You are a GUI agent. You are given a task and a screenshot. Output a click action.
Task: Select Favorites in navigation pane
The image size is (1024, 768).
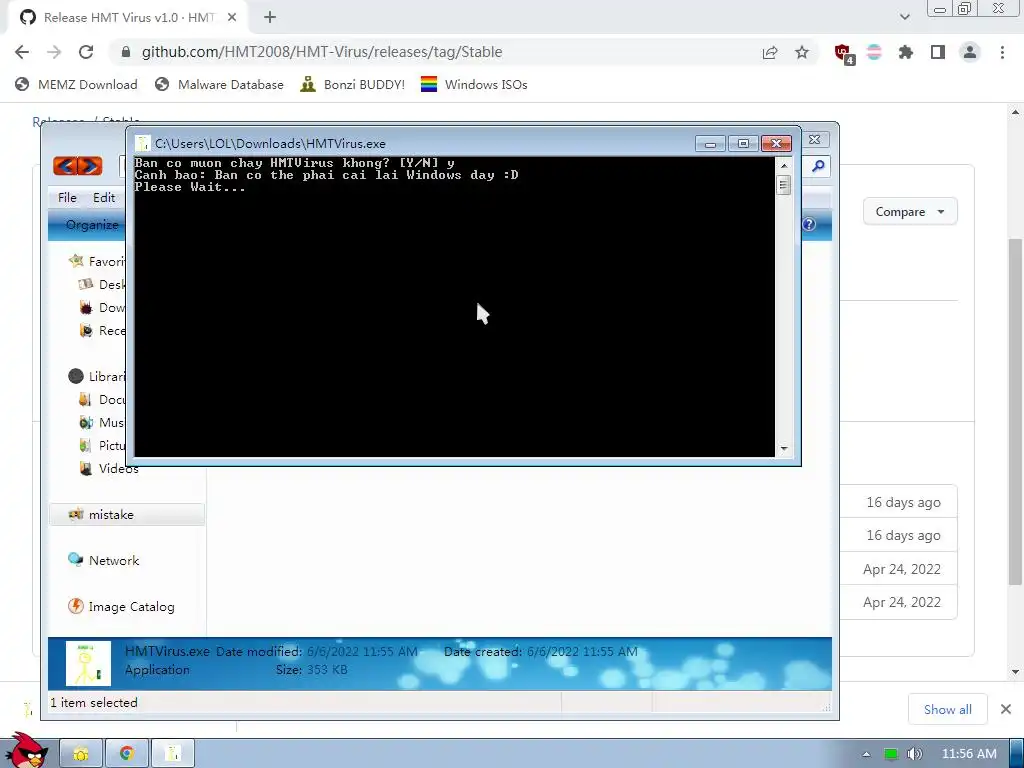(97, 261)
